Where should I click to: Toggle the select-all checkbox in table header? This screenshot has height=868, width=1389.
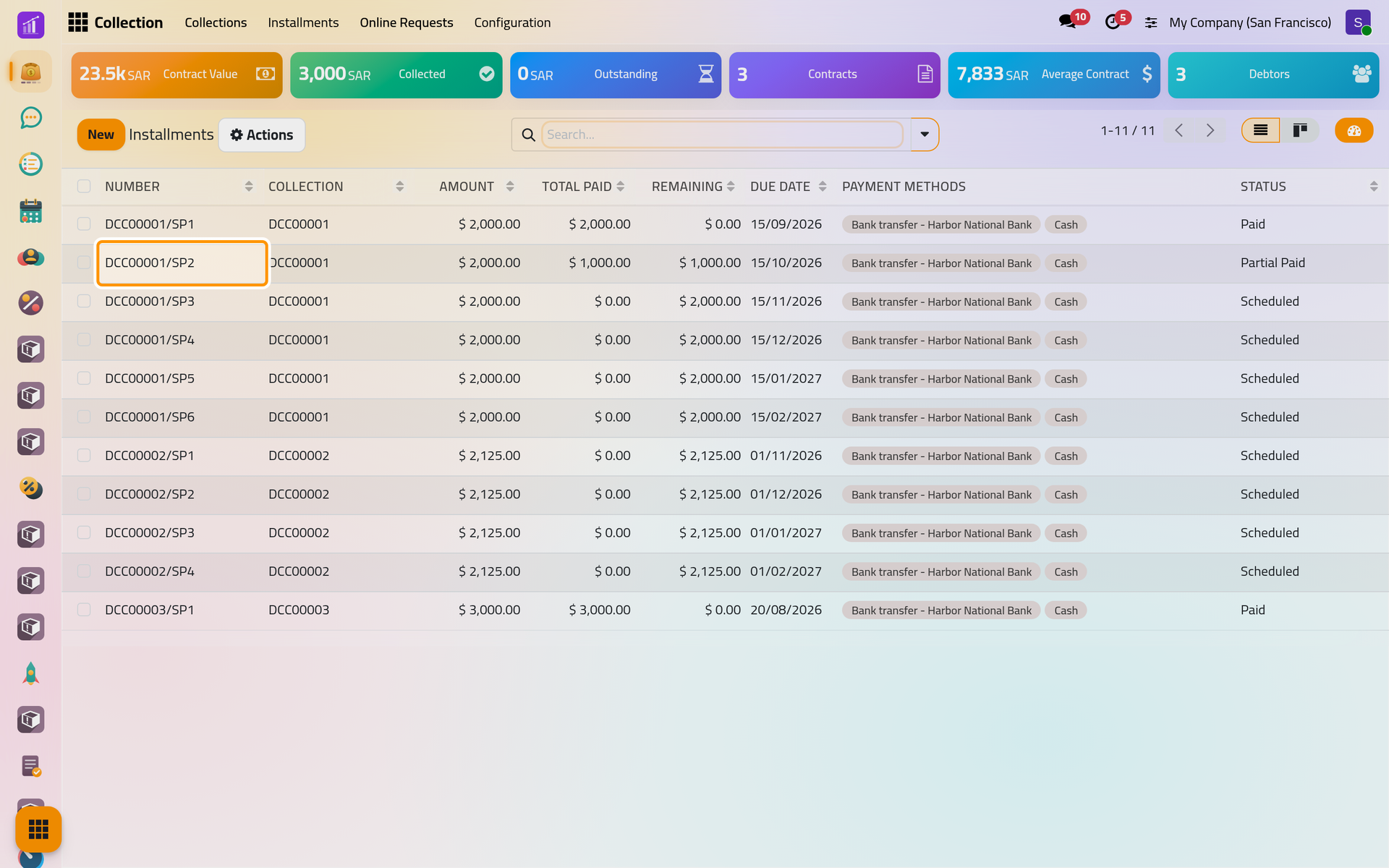(x=84, y=187)
